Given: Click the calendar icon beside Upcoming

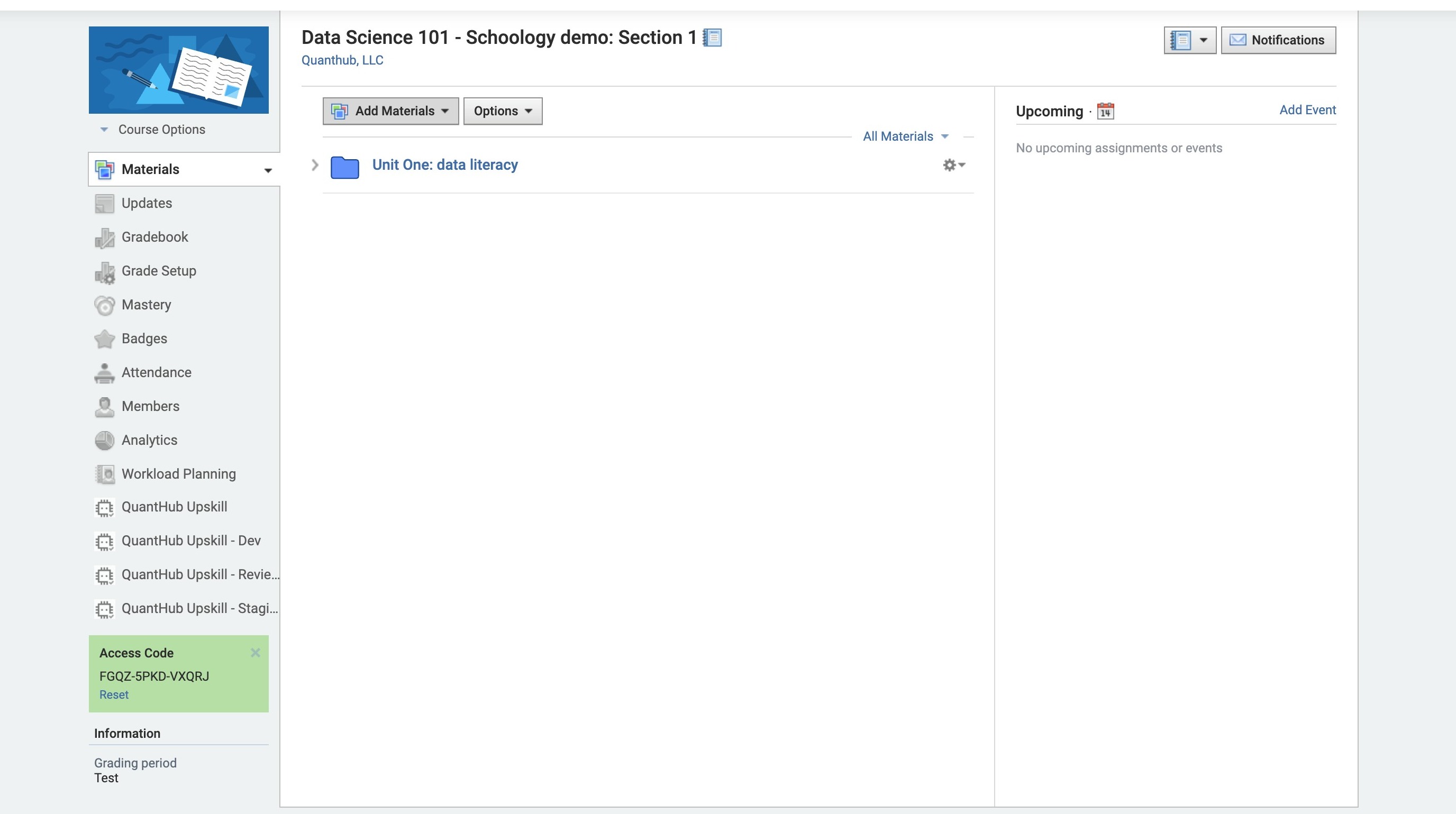Looking at the screenshot, I should tap(1105, 111).
